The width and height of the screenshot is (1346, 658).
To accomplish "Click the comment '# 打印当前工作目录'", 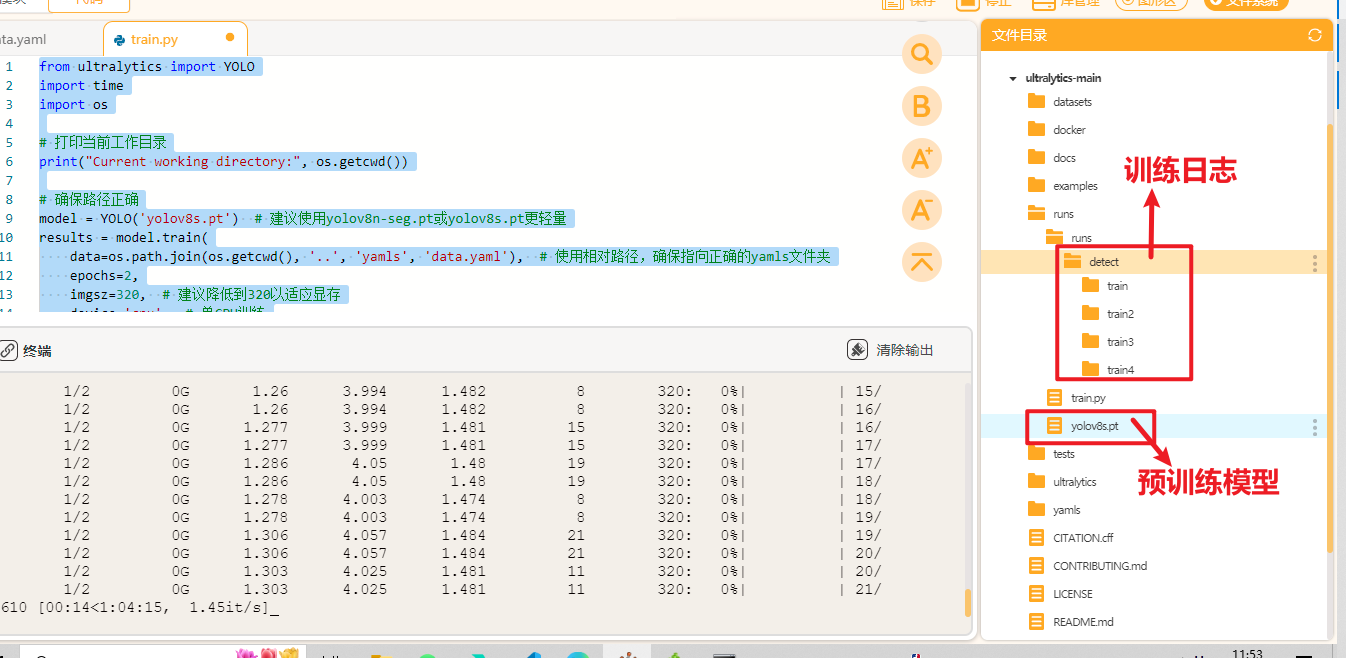I will click(x=103, y=143).
